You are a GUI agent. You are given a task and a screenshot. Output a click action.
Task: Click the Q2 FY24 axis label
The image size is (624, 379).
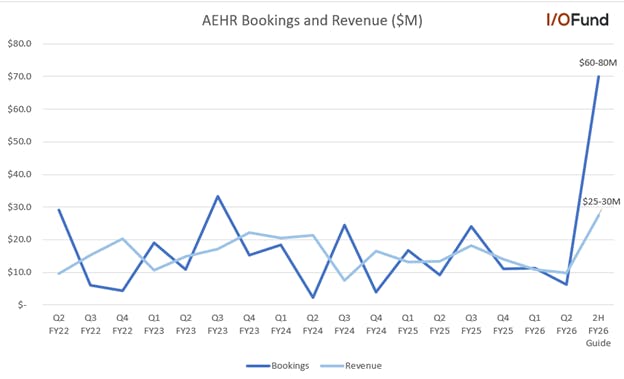(x=312, y=324)
